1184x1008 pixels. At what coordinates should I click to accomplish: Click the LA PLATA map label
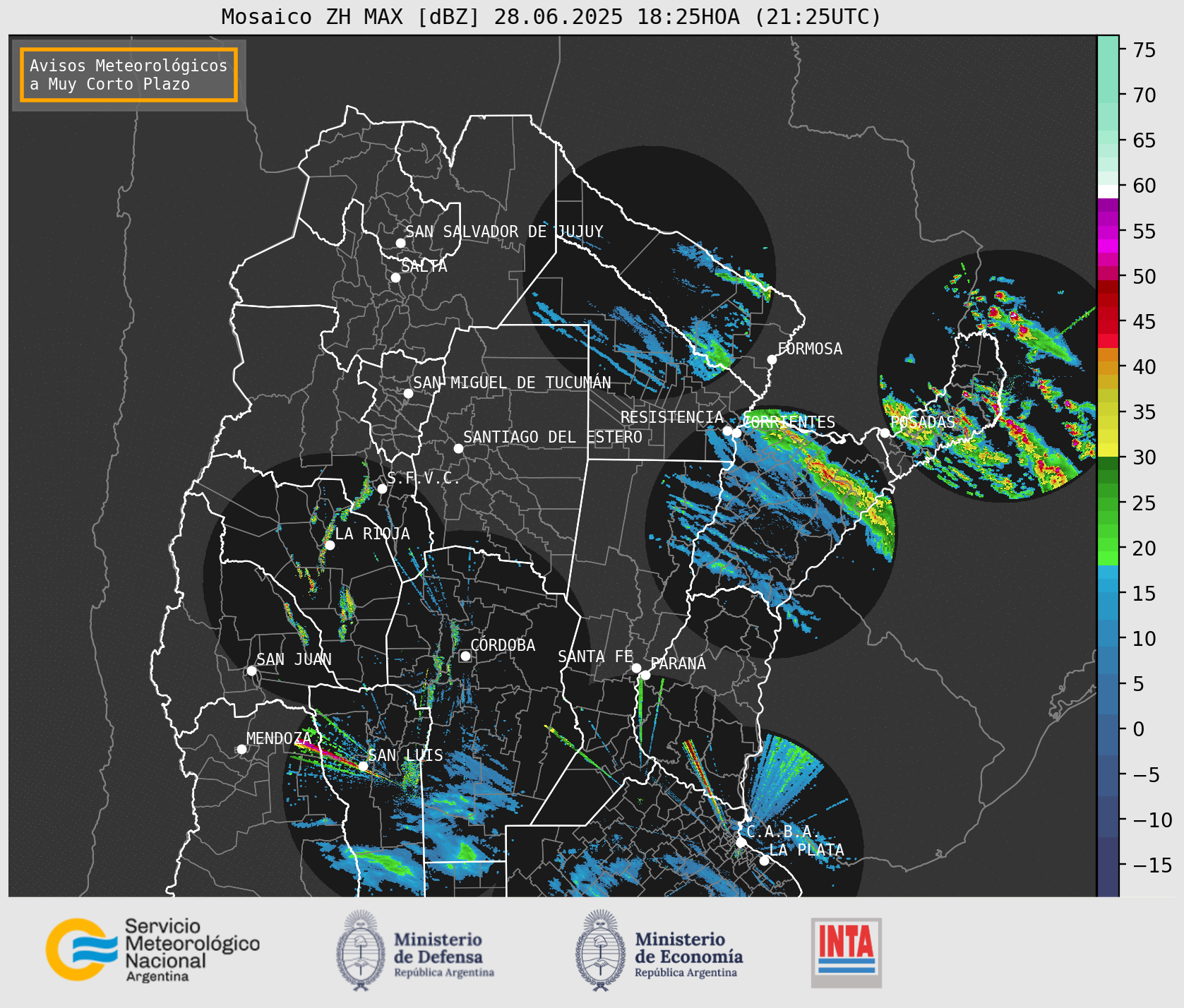806,849
